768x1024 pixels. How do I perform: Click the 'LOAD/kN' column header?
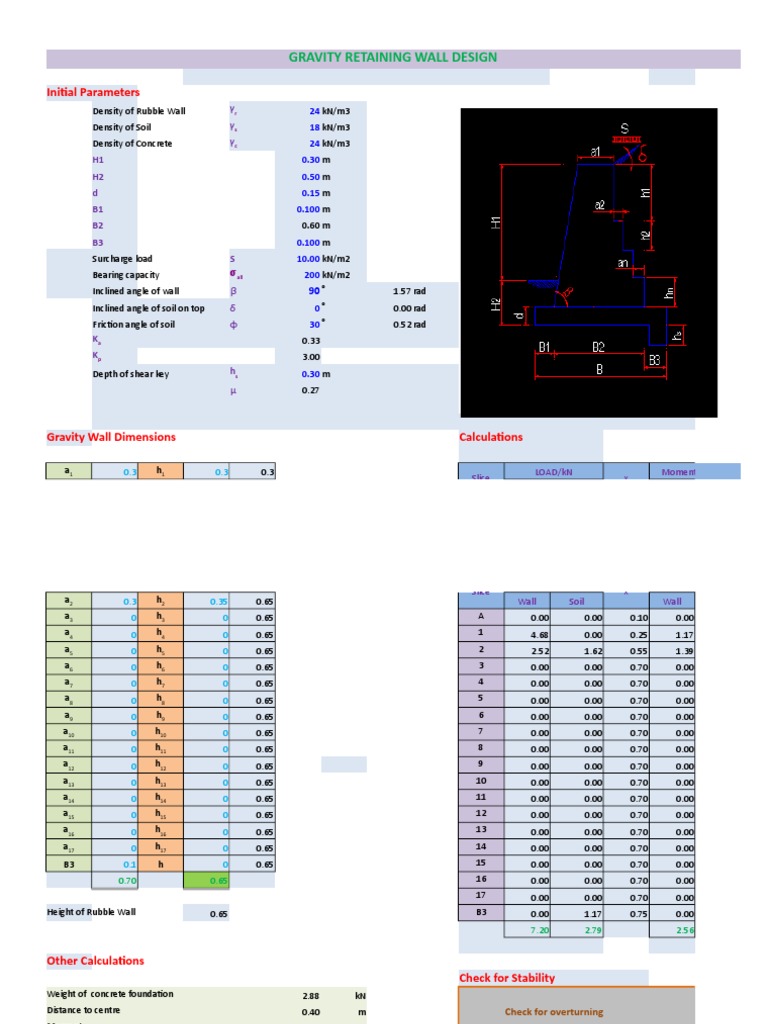(554, 472)
